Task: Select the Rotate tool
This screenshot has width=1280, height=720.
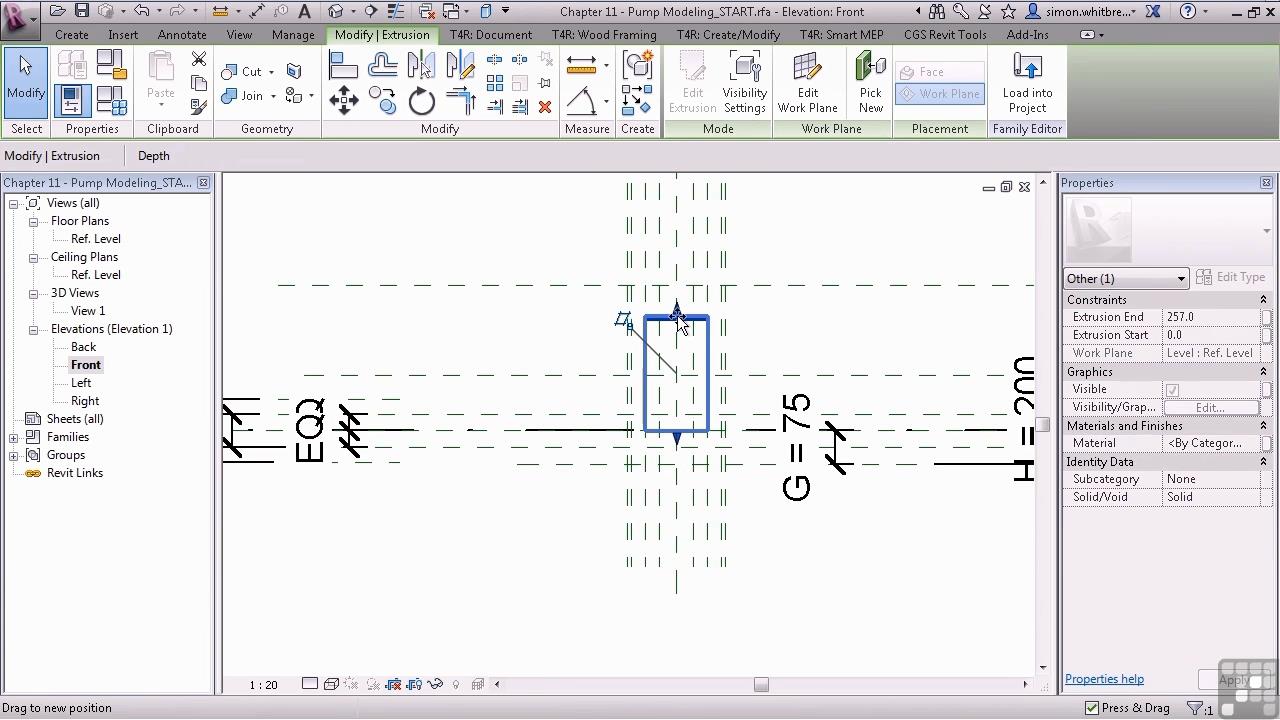Action: [x=421, y=100]
